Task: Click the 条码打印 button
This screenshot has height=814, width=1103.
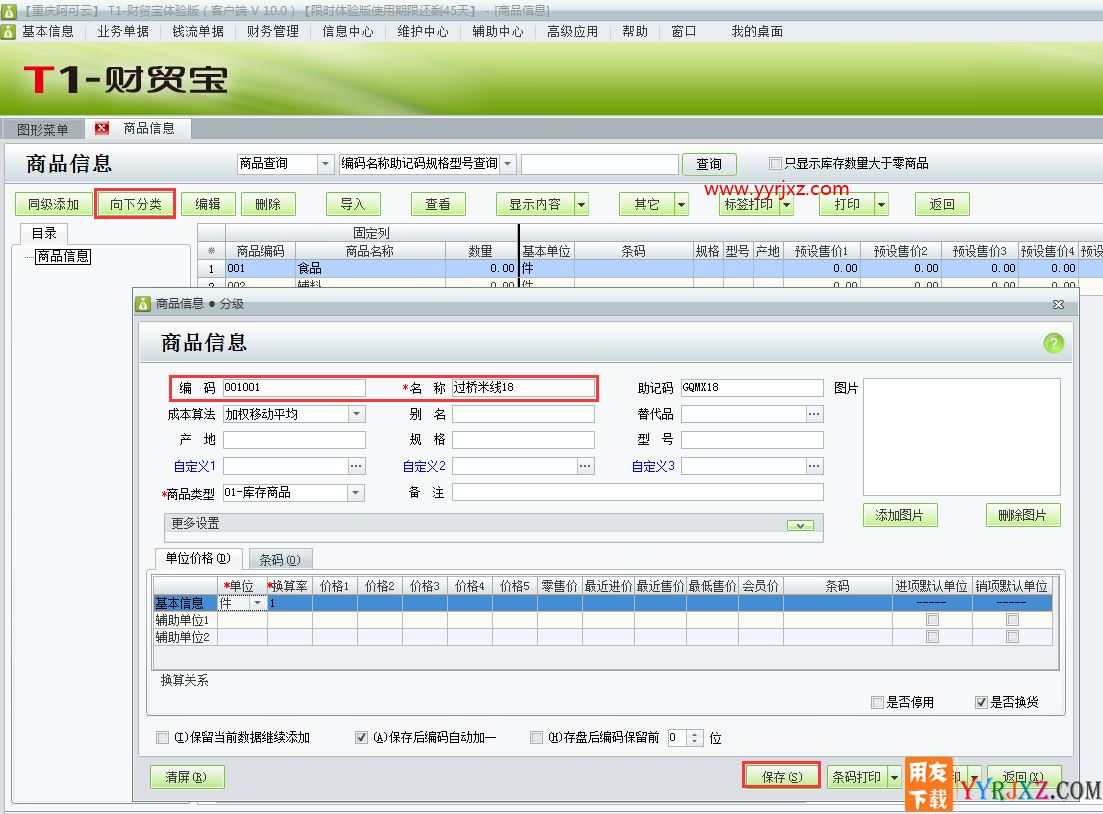Action: (857, 777)
